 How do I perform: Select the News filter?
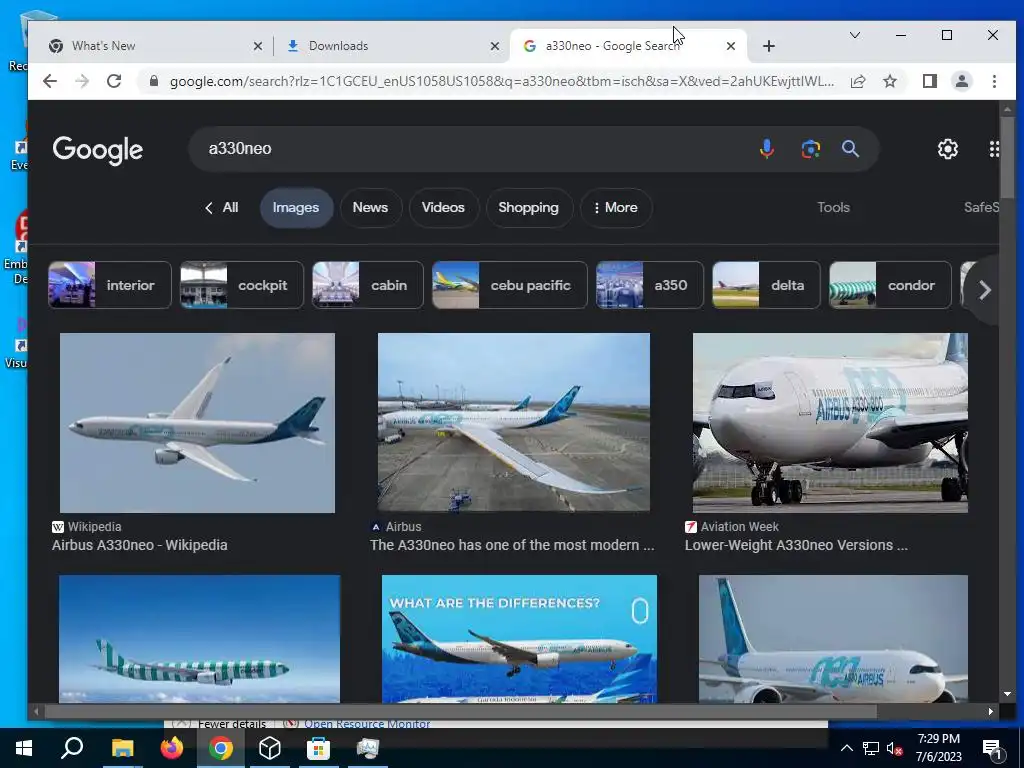tap(370, 208)
